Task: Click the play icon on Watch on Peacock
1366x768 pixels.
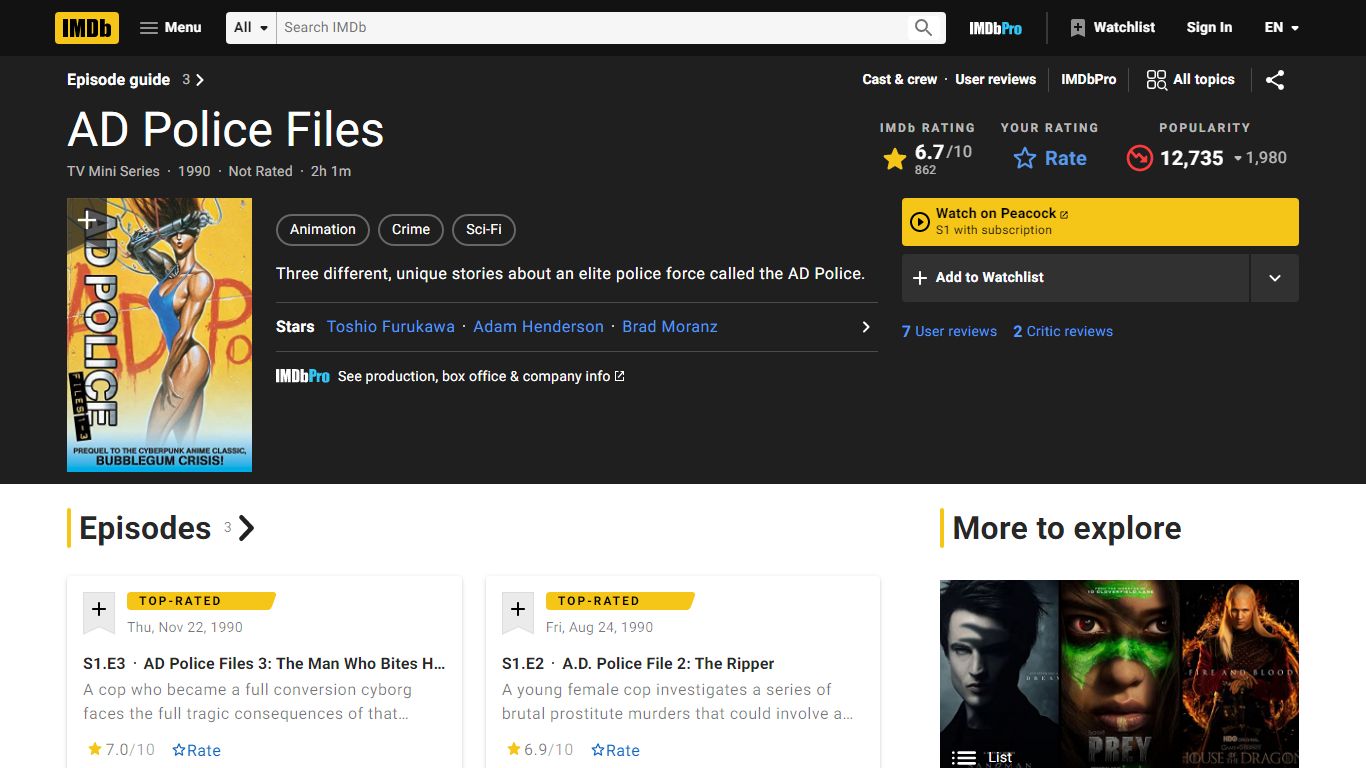Action: coord(920,222)
